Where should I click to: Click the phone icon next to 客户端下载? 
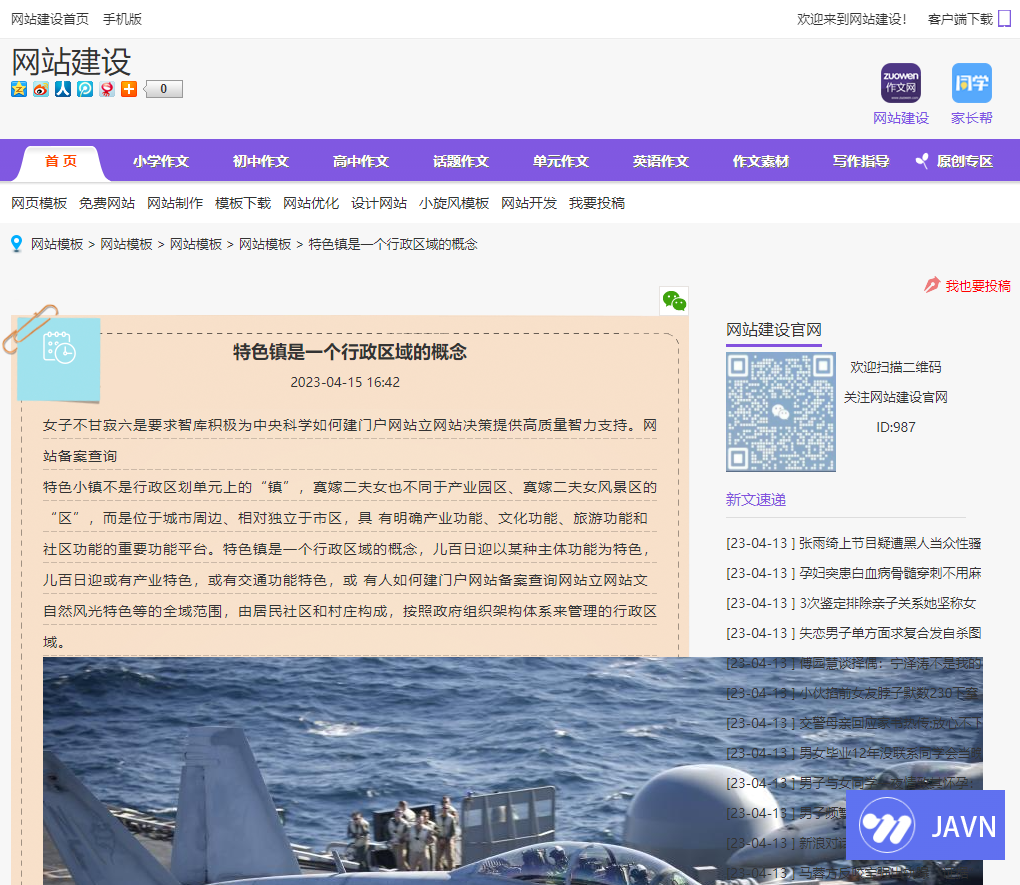point(1004,19)
